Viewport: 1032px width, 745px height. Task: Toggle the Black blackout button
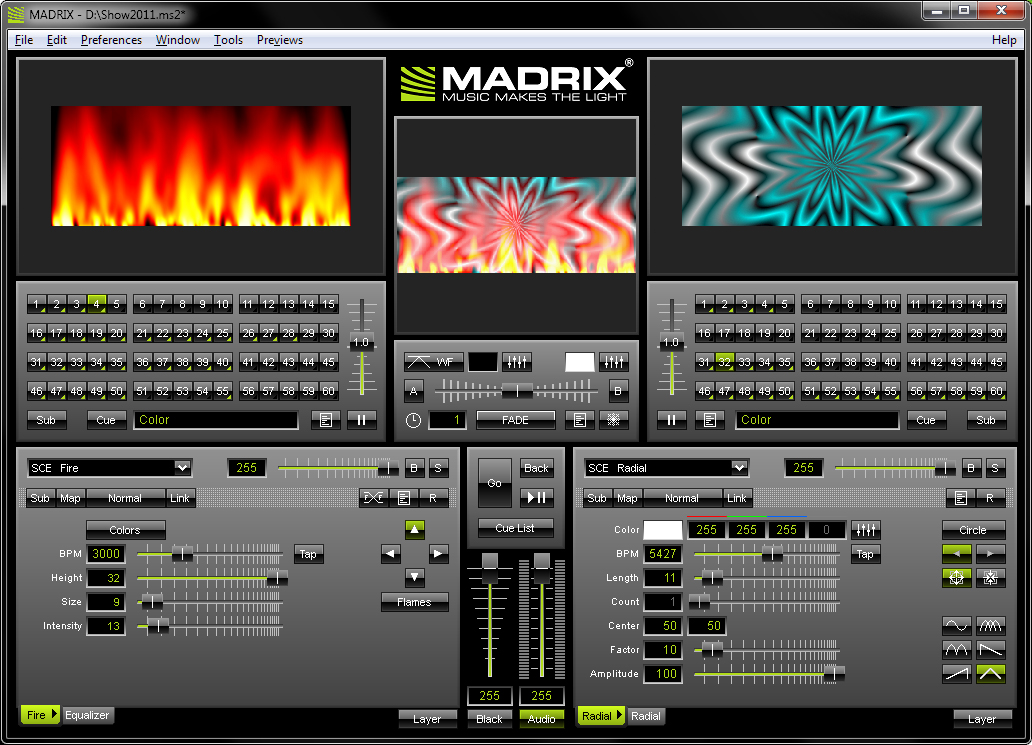tap(489, 719)
